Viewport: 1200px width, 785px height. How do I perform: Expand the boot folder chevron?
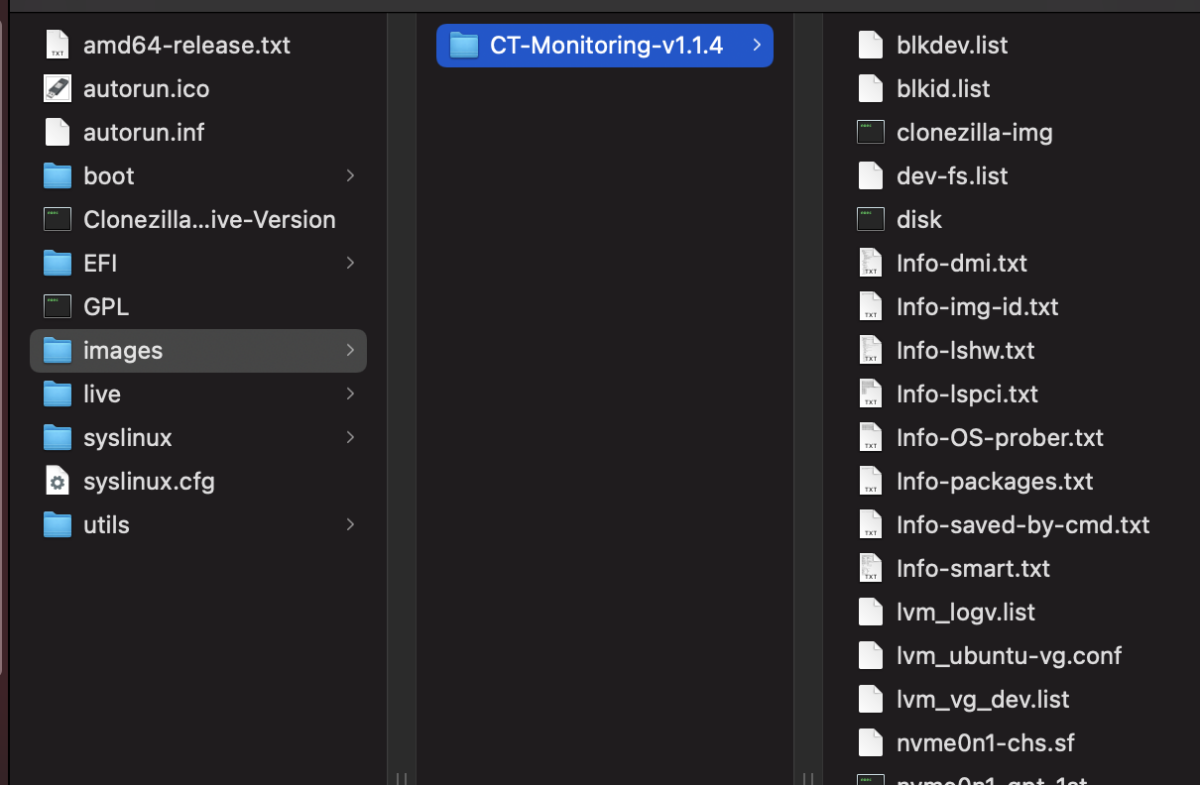pyautogui.click(x=350, y=176)
